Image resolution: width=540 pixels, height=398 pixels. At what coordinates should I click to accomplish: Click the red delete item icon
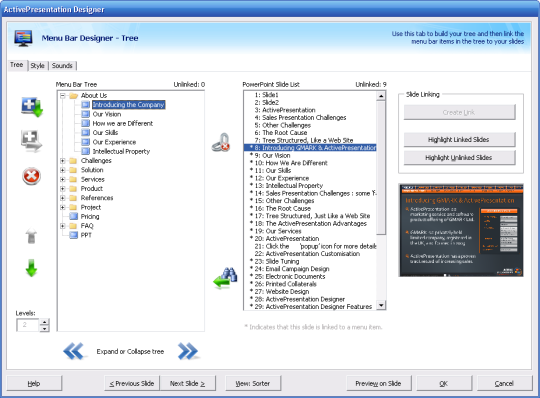(x=31, y=176)
